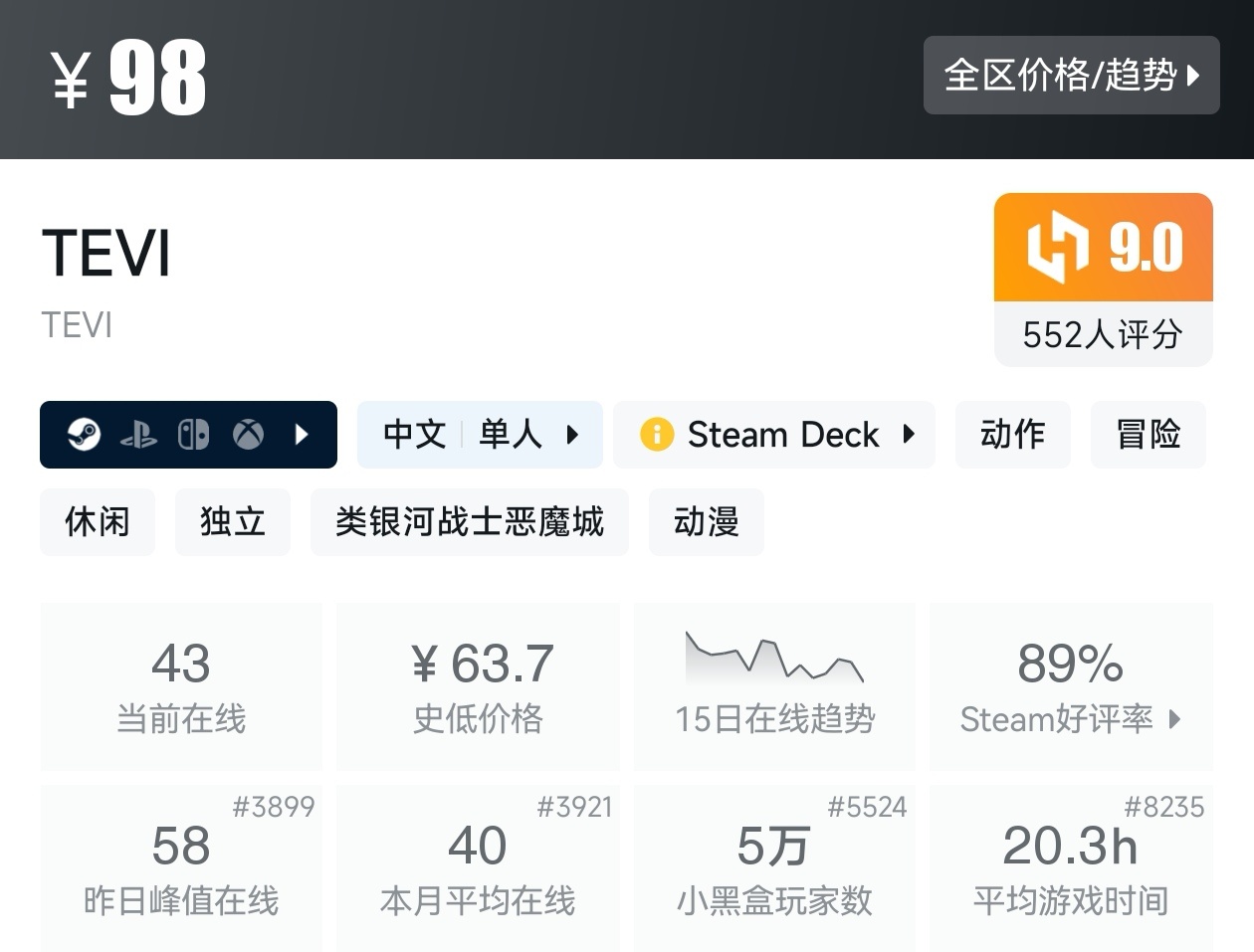Tap the 史低价格 ¥63.7 tile
This screenshot has width=1254, height=952.
click(479, 685)
